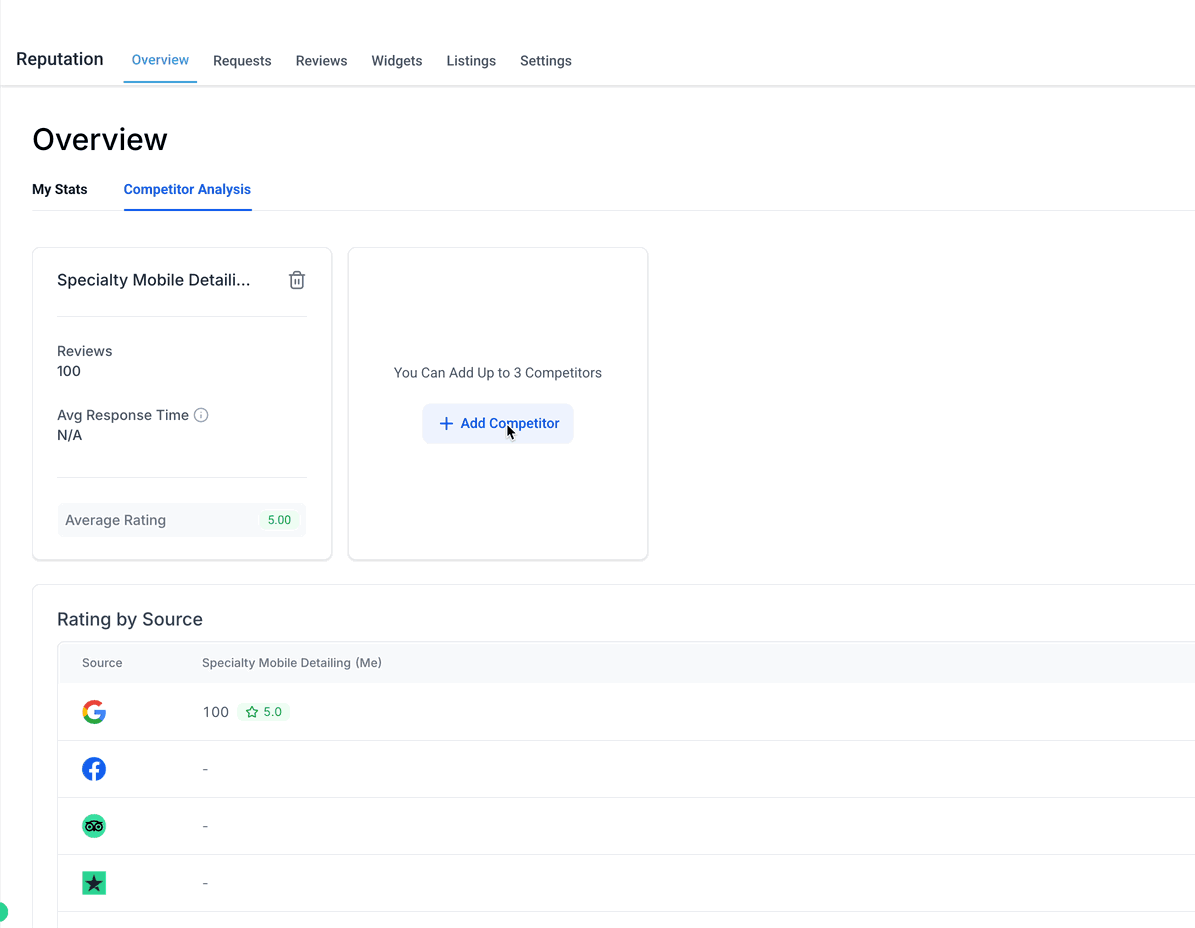Select the TripAdvisor owl icon row
The height and width of the screenshot is (928, 1195).
pyautogui.click(x=94, y=826)
